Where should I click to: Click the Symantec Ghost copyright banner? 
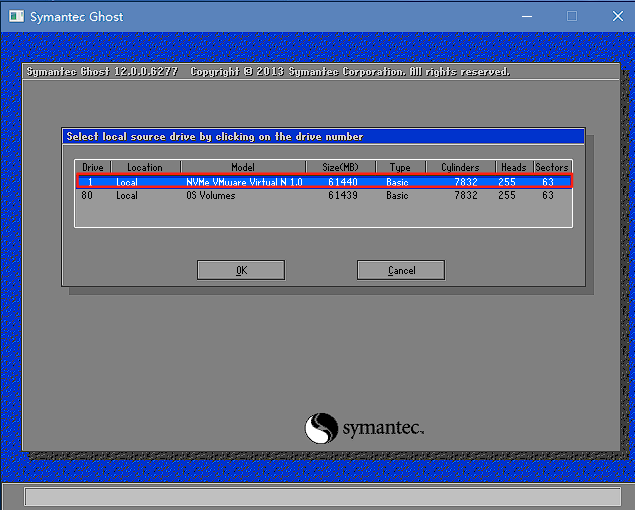(268, 72)
